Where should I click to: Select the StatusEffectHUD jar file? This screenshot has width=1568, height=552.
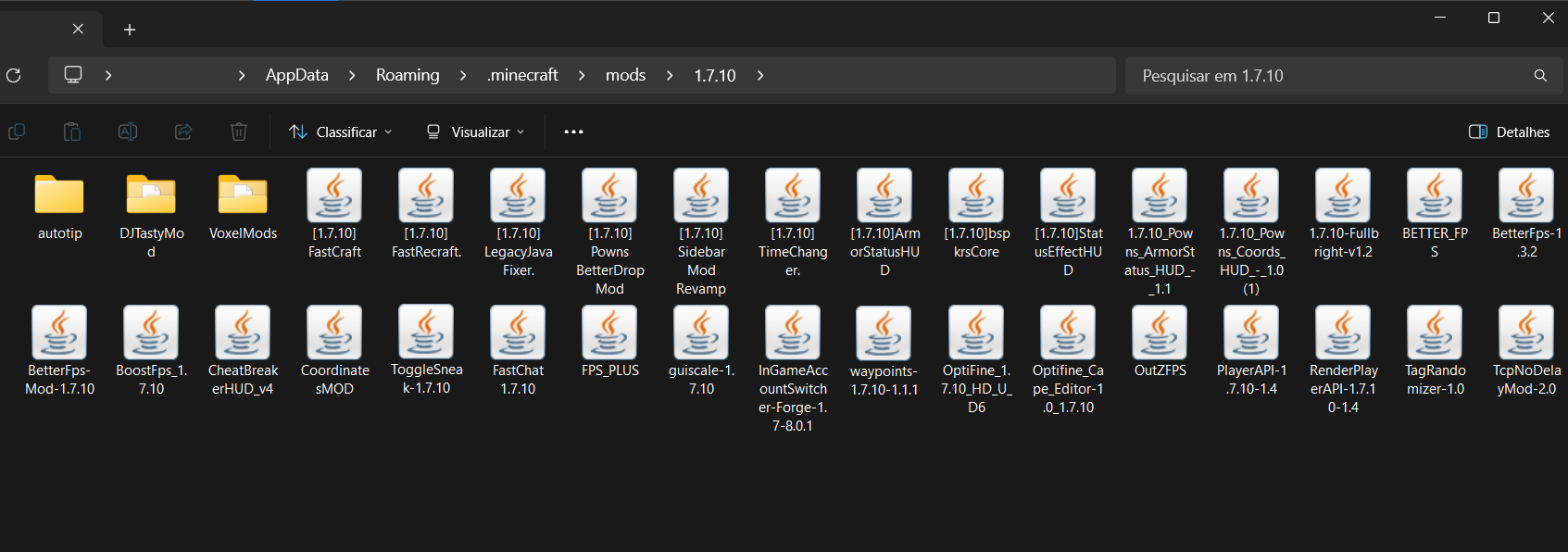[x=1068, y=224]
